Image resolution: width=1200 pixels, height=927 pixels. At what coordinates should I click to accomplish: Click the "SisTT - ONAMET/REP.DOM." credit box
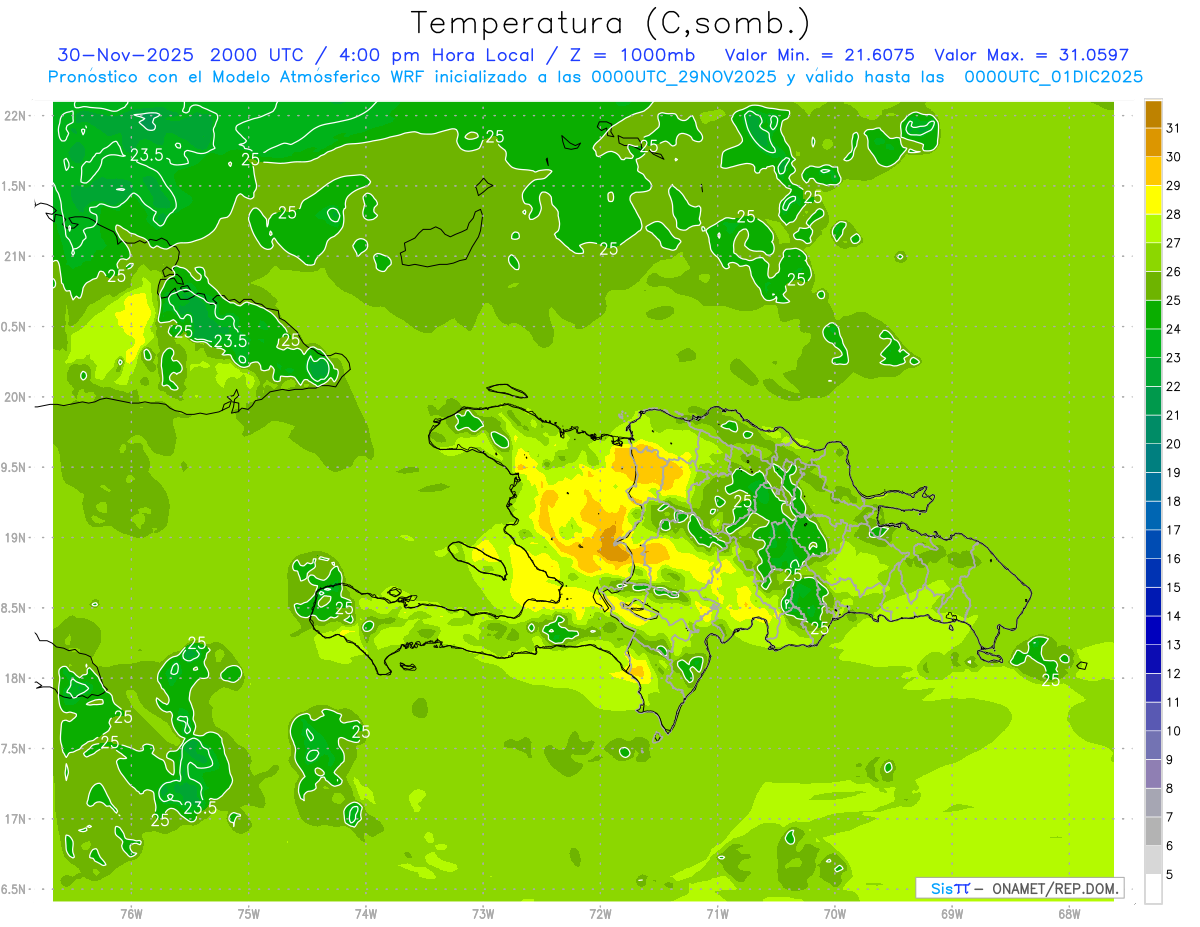coord(1019,888)
